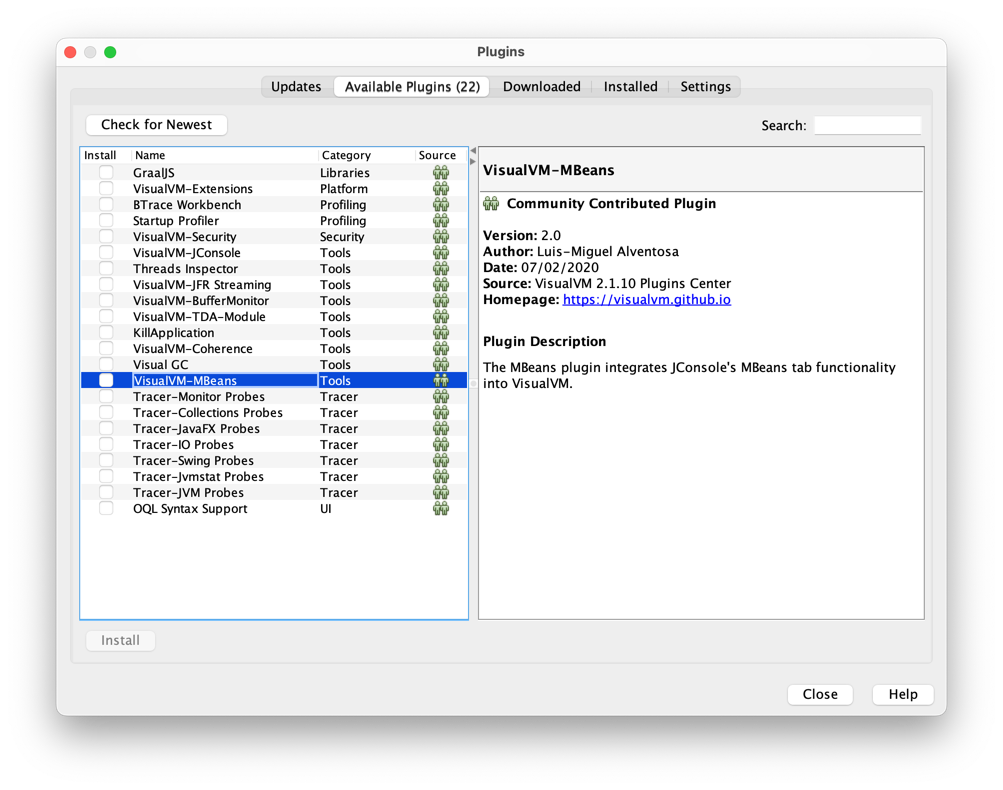The image size is (1003, 790).
Task: Click inside the Search field
Action: pos(866,124)
